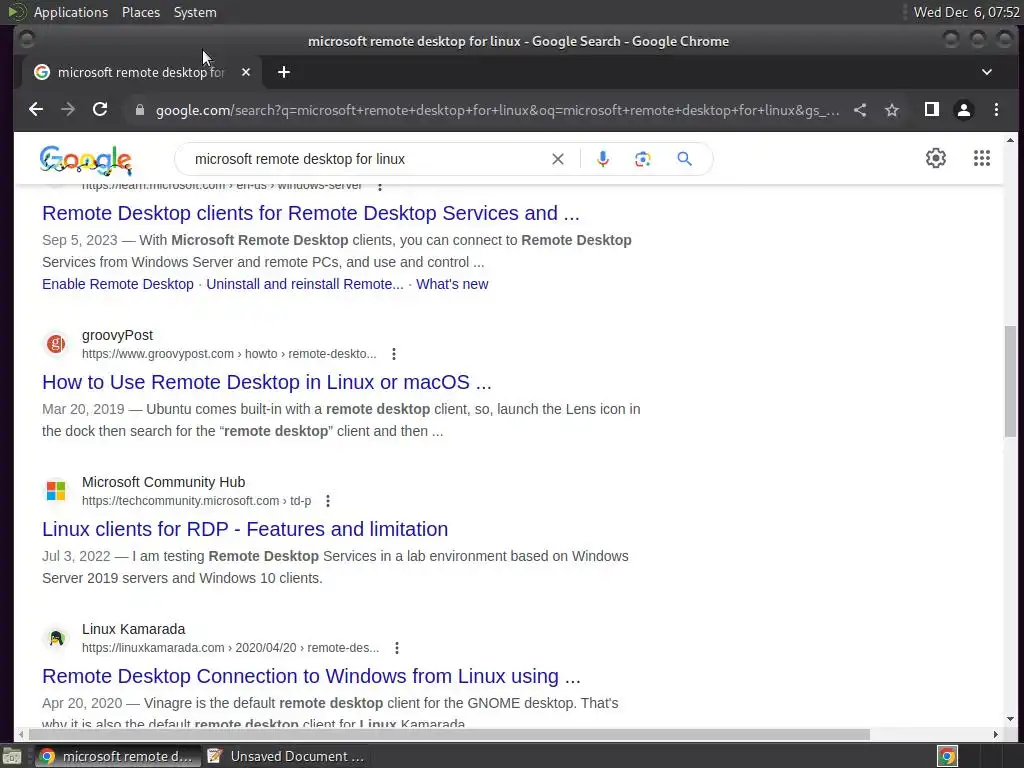Click the groovyPost site favicon
Image resolution: width=1024 pixels, height=768 pixels.
[x=56, y=344]
